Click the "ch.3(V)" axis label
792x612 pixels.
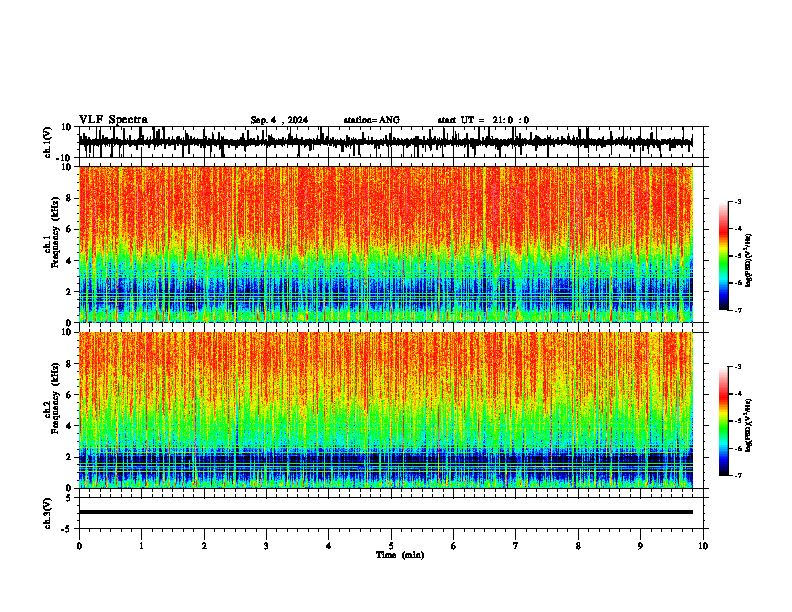tap(48, 513)
